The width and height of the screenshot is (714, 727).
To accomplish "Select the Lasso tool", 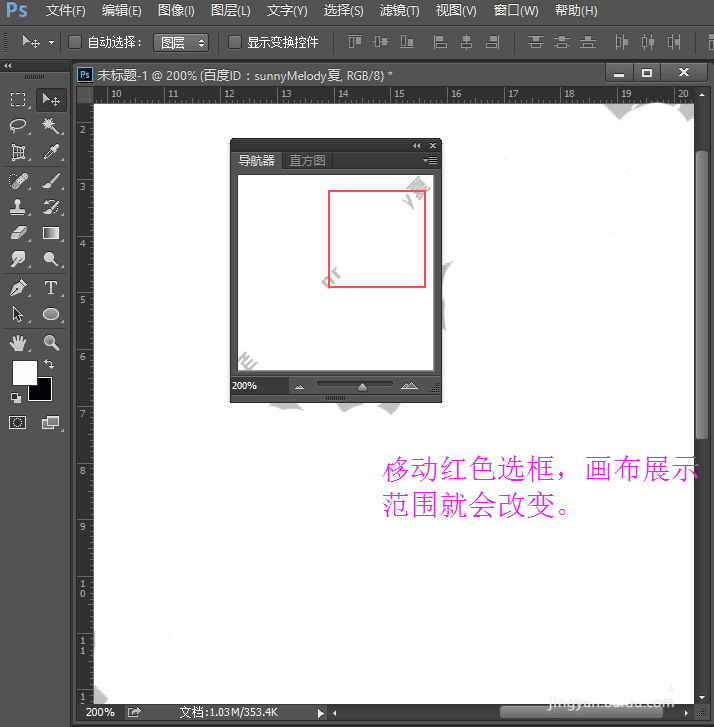I will [18, 126].
